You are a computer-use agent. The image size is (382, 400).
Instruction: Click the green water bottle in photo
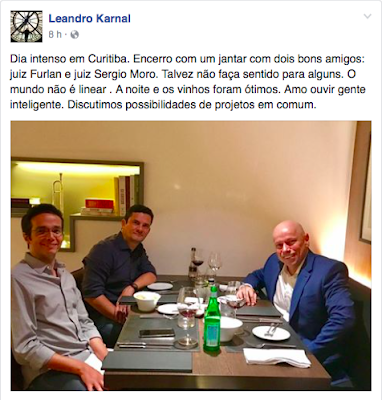[x=212, y=317]
